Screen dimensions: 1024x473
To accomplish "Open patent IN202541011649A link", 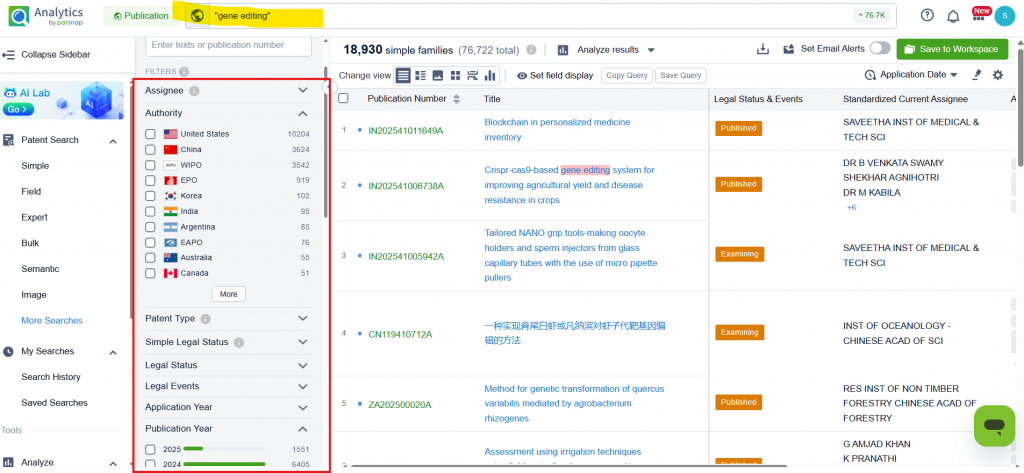I will click(x=406, y=130).
